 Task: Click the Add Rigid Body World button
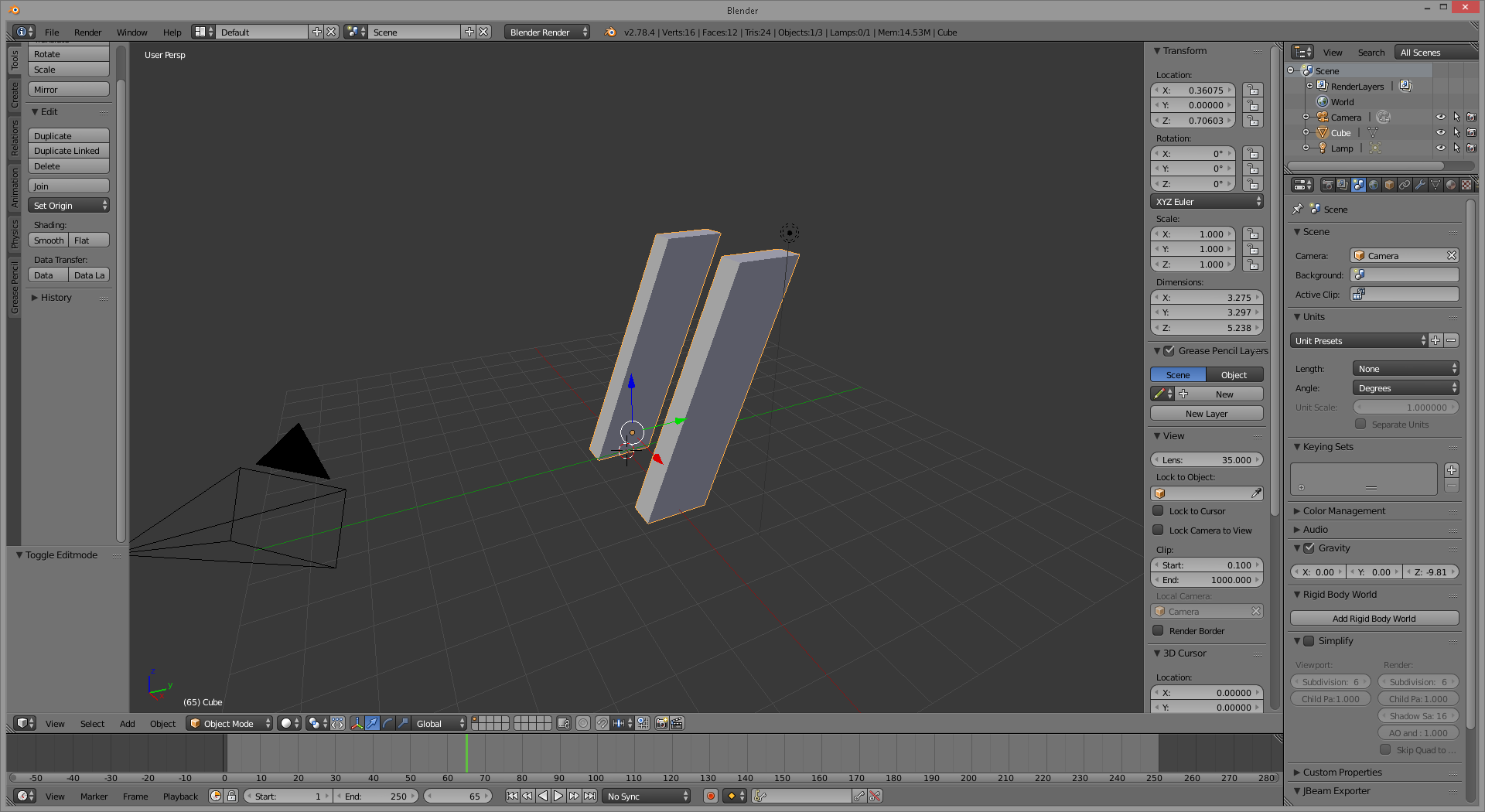click(1374, 619)
